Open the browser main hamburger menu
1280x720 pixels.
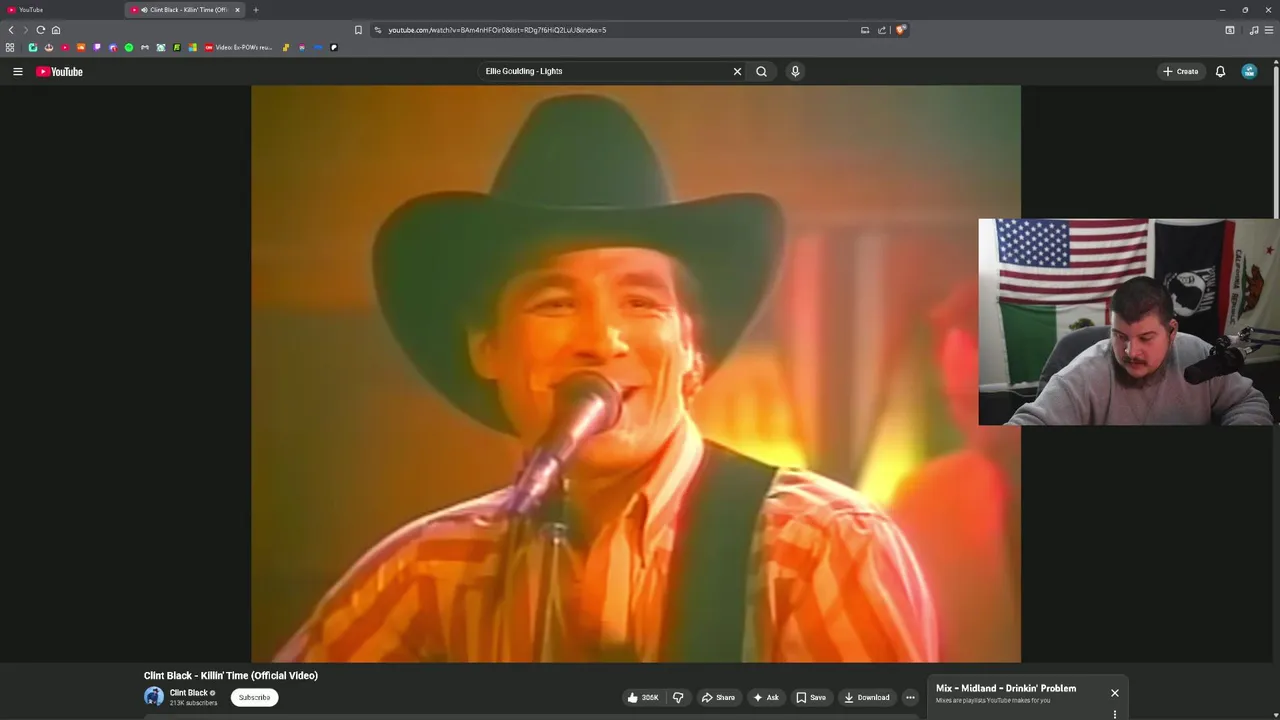click(1269, 30)
